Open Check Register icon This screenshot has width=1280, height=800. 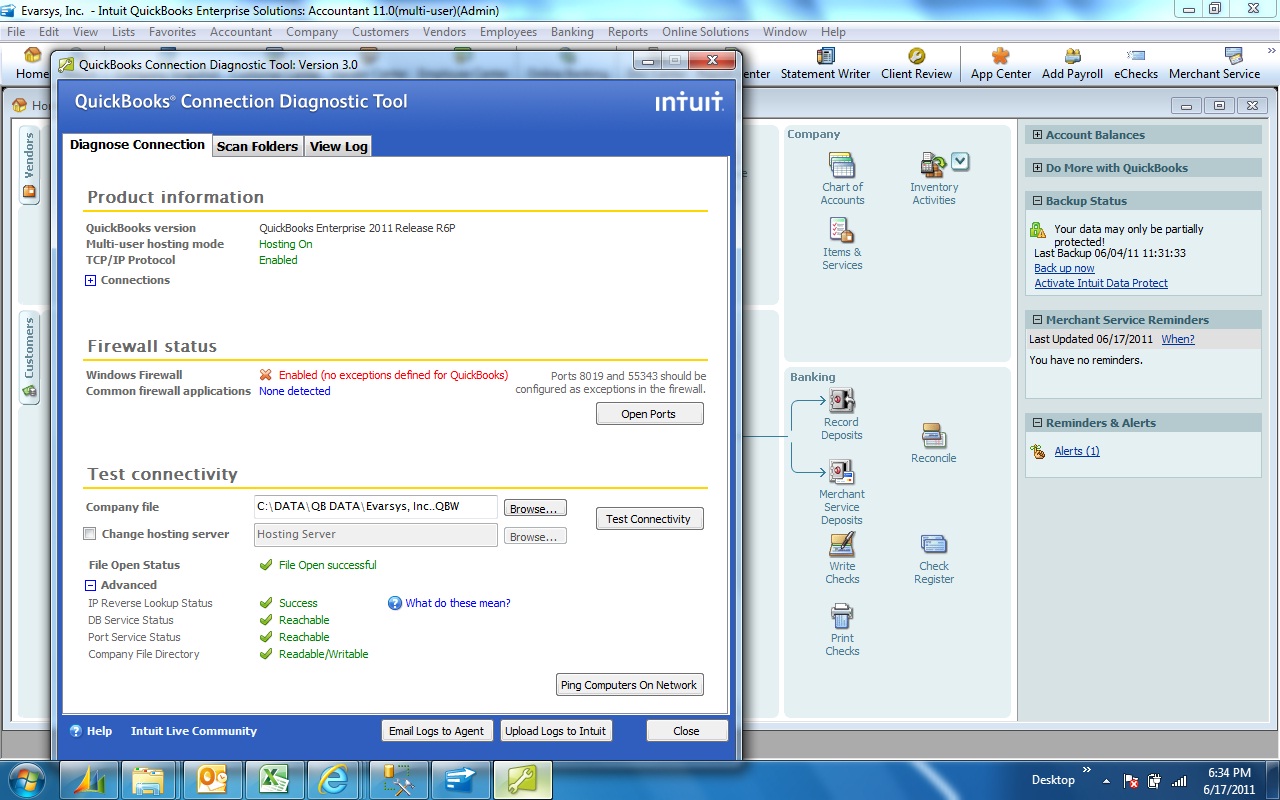934,544
